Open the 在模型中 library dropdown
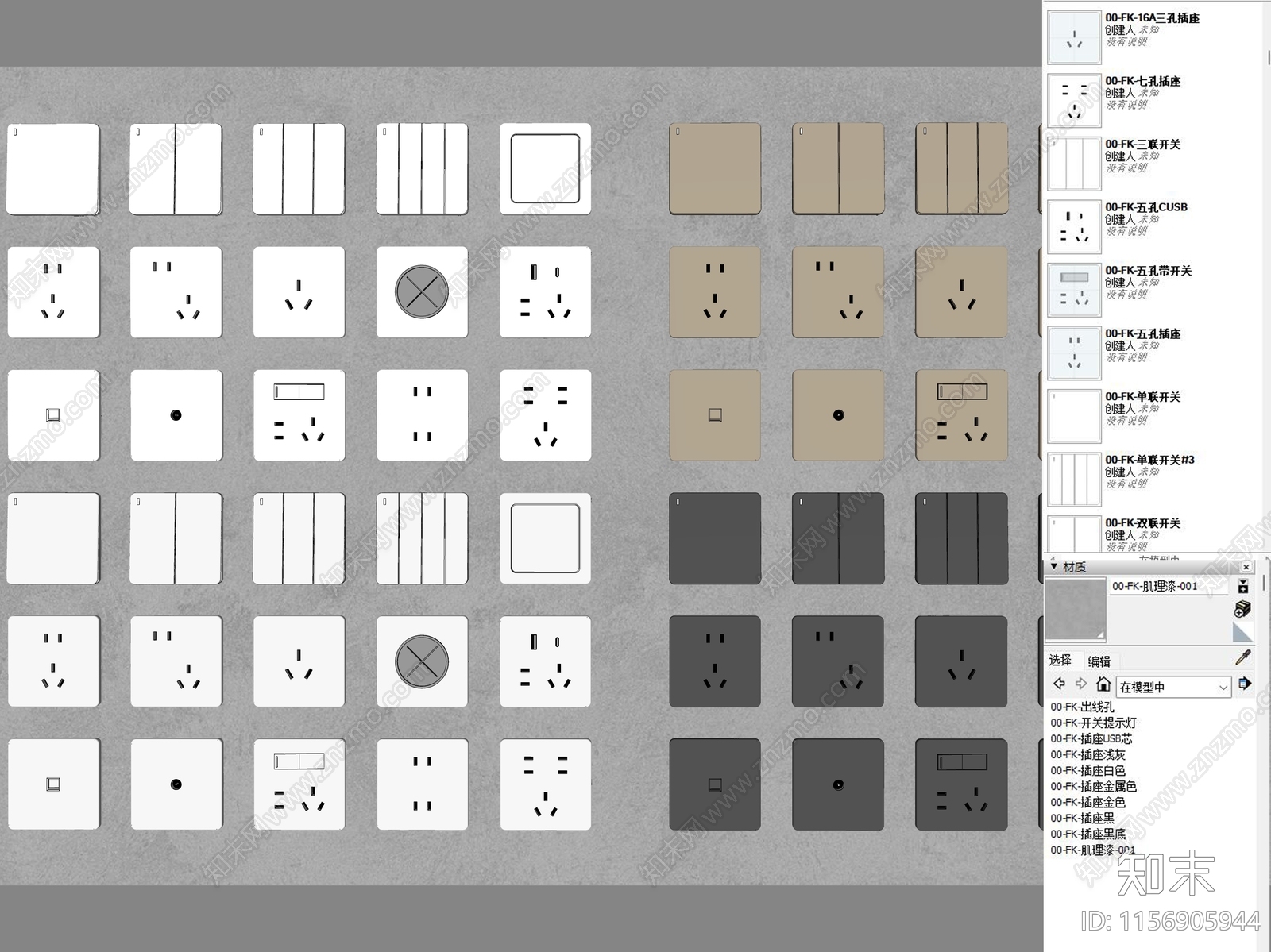This screenshot has width=1271, height=952. point(1174,687)
